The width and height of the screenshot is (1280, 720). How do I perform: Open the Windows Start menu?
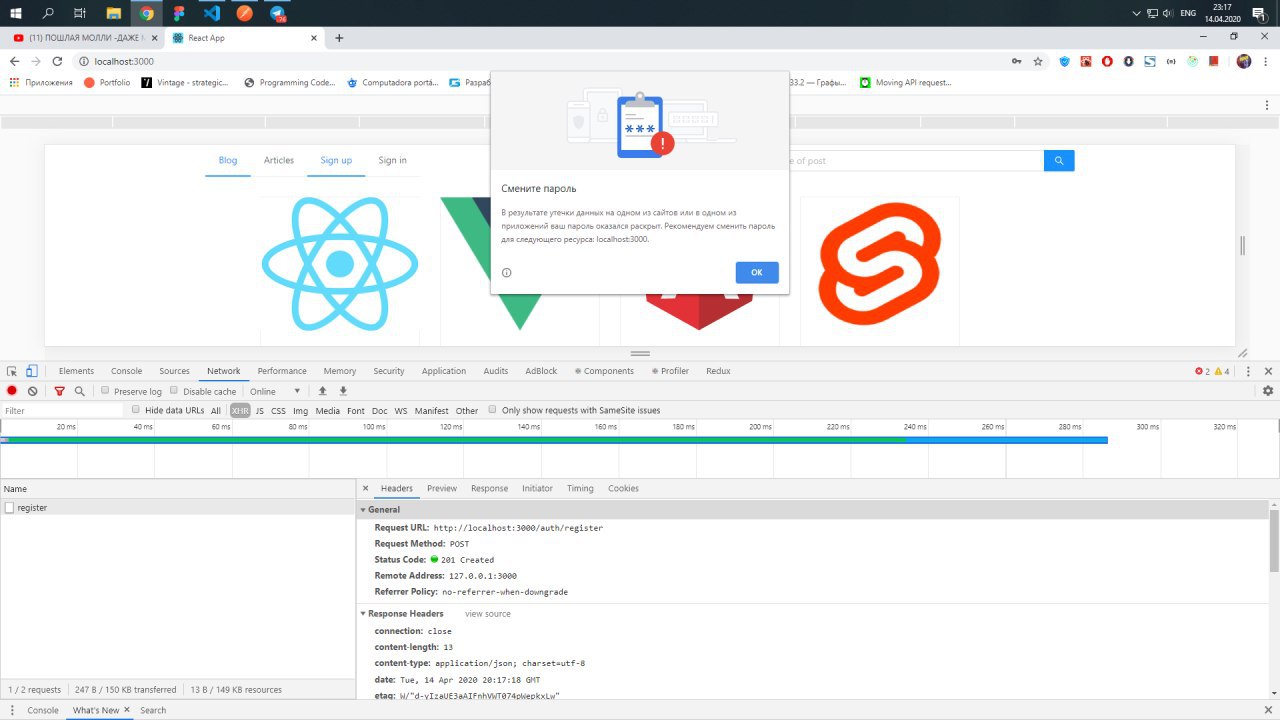15,13
